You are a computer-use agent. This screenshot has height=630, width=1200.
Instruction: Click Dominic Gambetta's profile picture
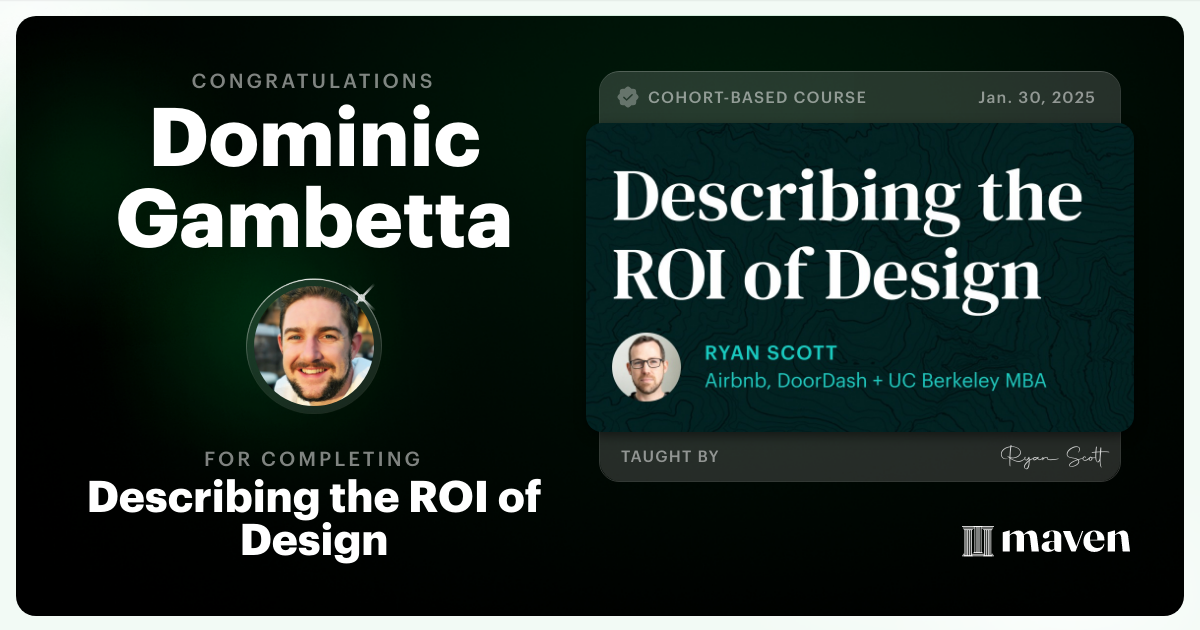pos(314,345)
